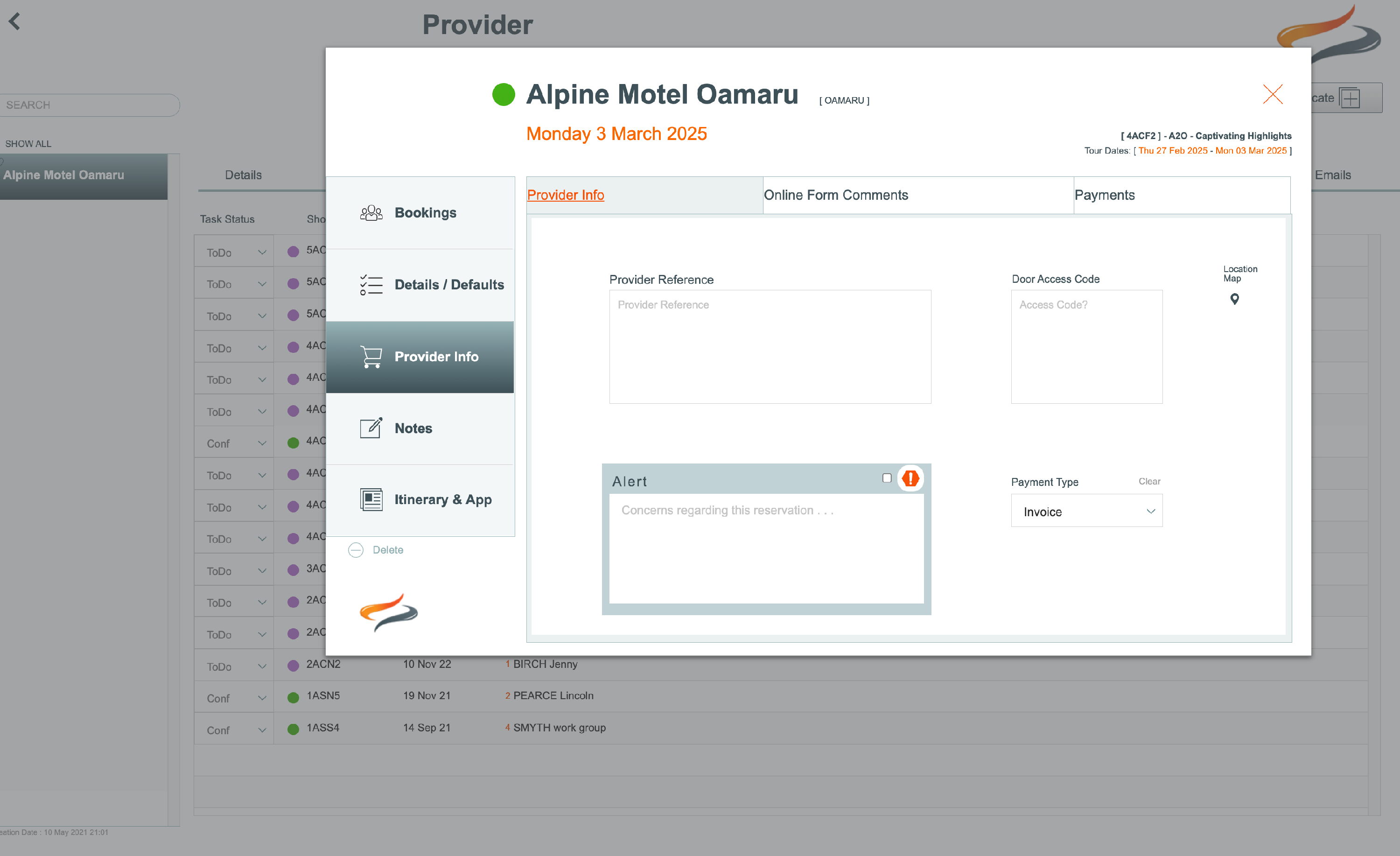Screen dimensions: 1400x856
Task: Click the Location Map pin icon
Action: click(1234, 299)
